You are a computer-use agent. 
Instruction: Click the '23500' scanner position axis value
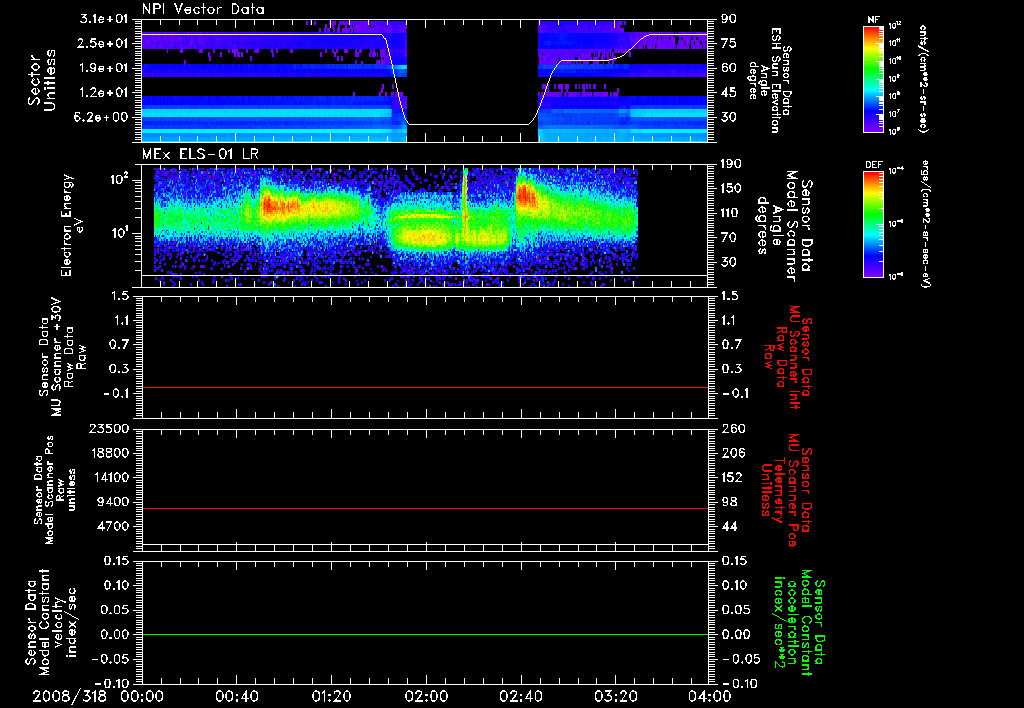(108, 429)
